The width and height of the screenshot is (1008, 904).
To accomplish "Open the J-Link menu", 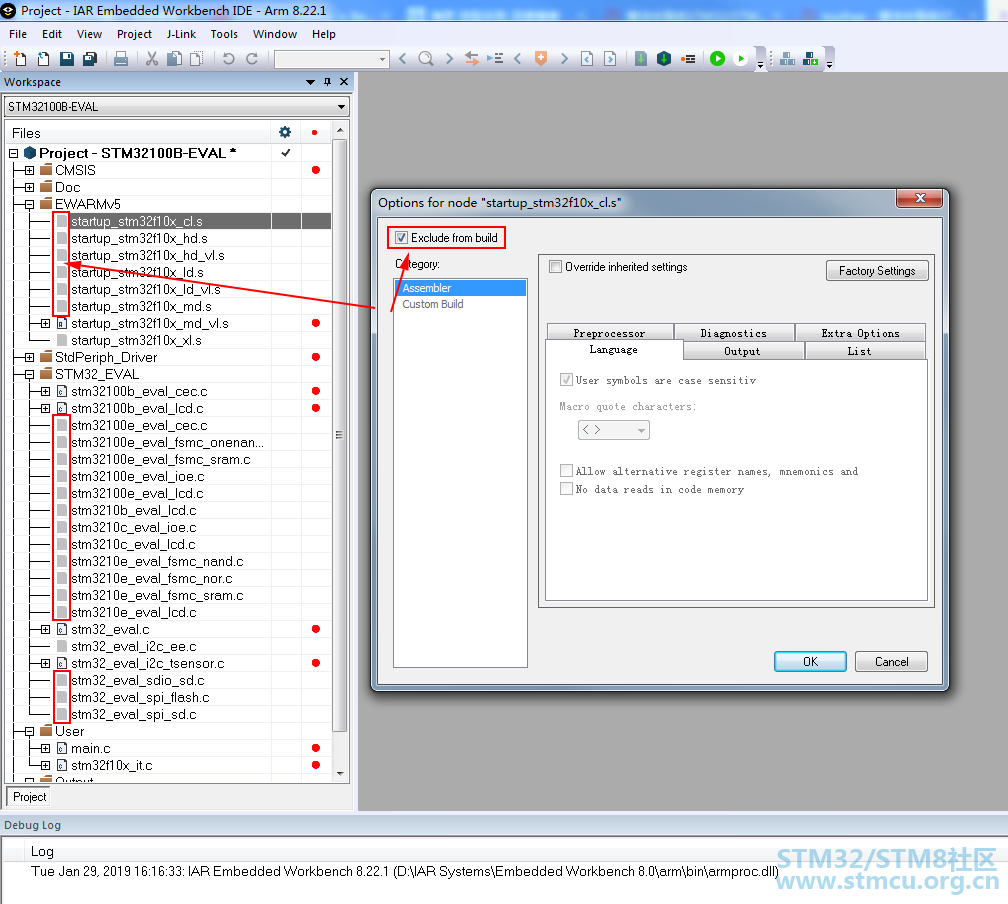I will click(x=181, y=34).
